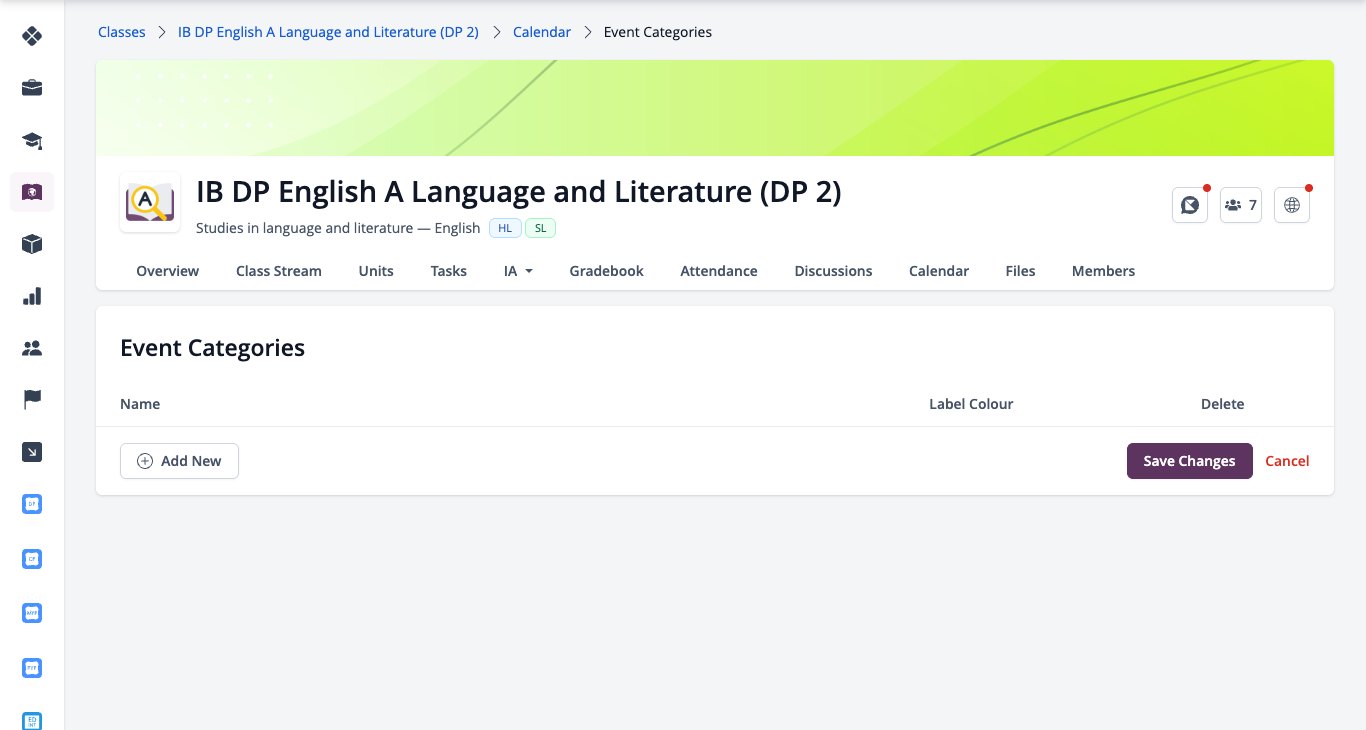Go to the Overview tab
This screenshot has height=730, width=1366.
(168, 271)
